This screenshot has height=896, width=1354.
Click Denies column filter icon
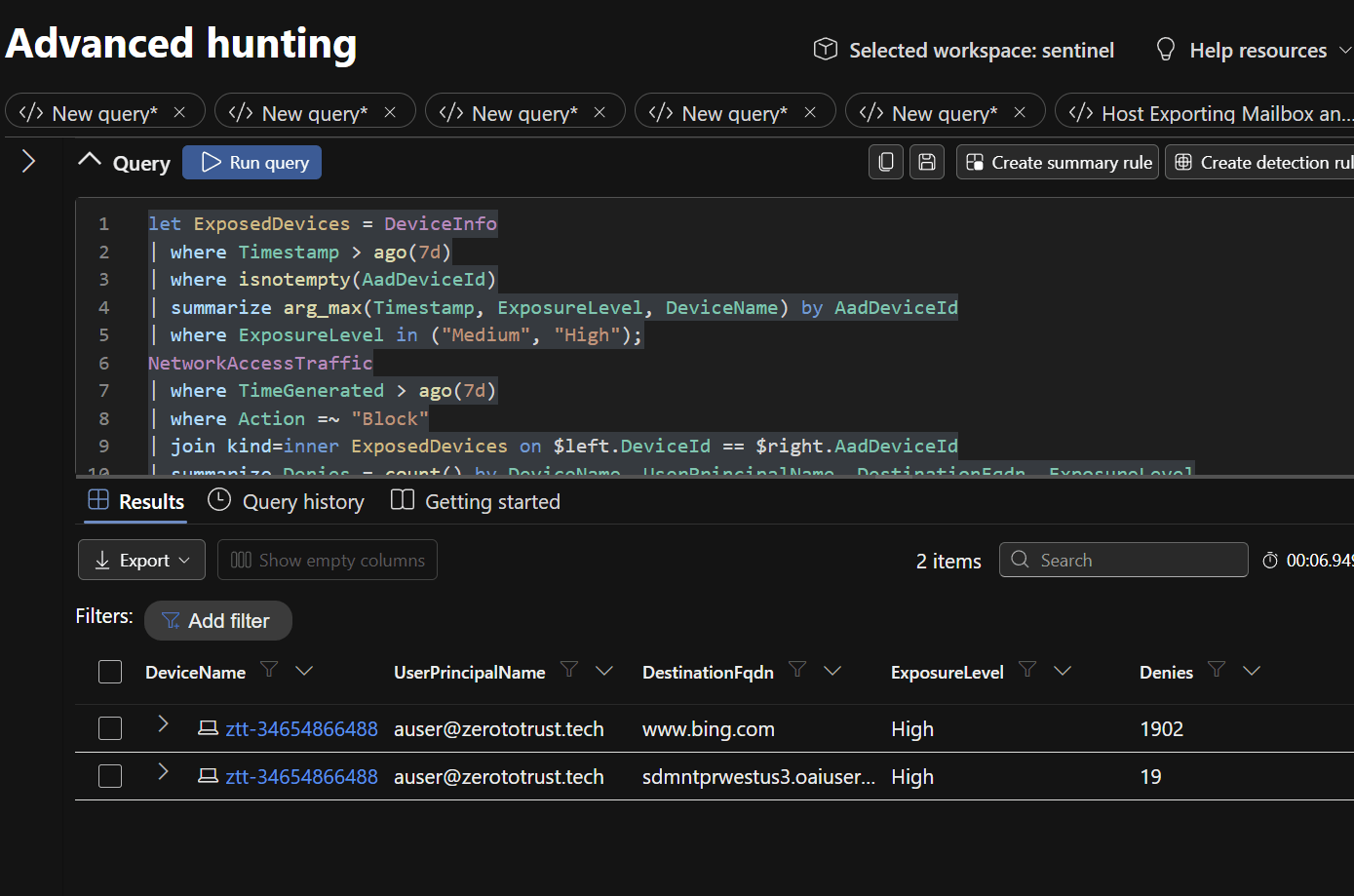[1217, 669]
